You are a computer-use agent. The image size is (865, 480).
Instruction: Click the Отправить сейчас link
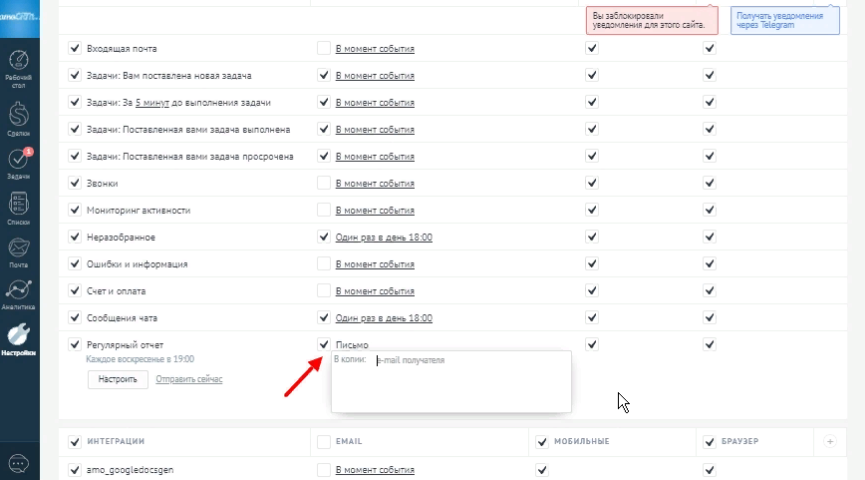point(189,379)
